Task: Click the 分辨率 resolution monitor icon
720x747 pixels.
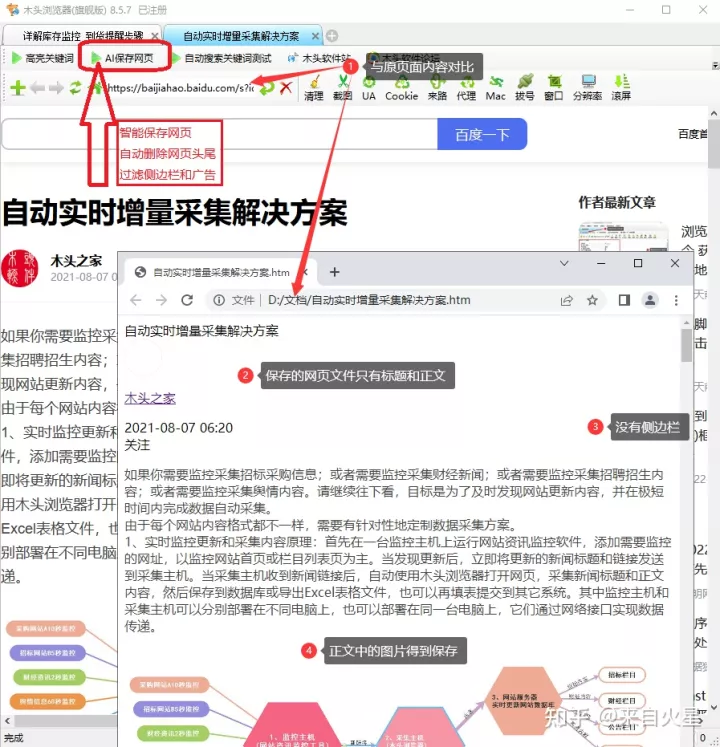Action: [x=588, y=88]
